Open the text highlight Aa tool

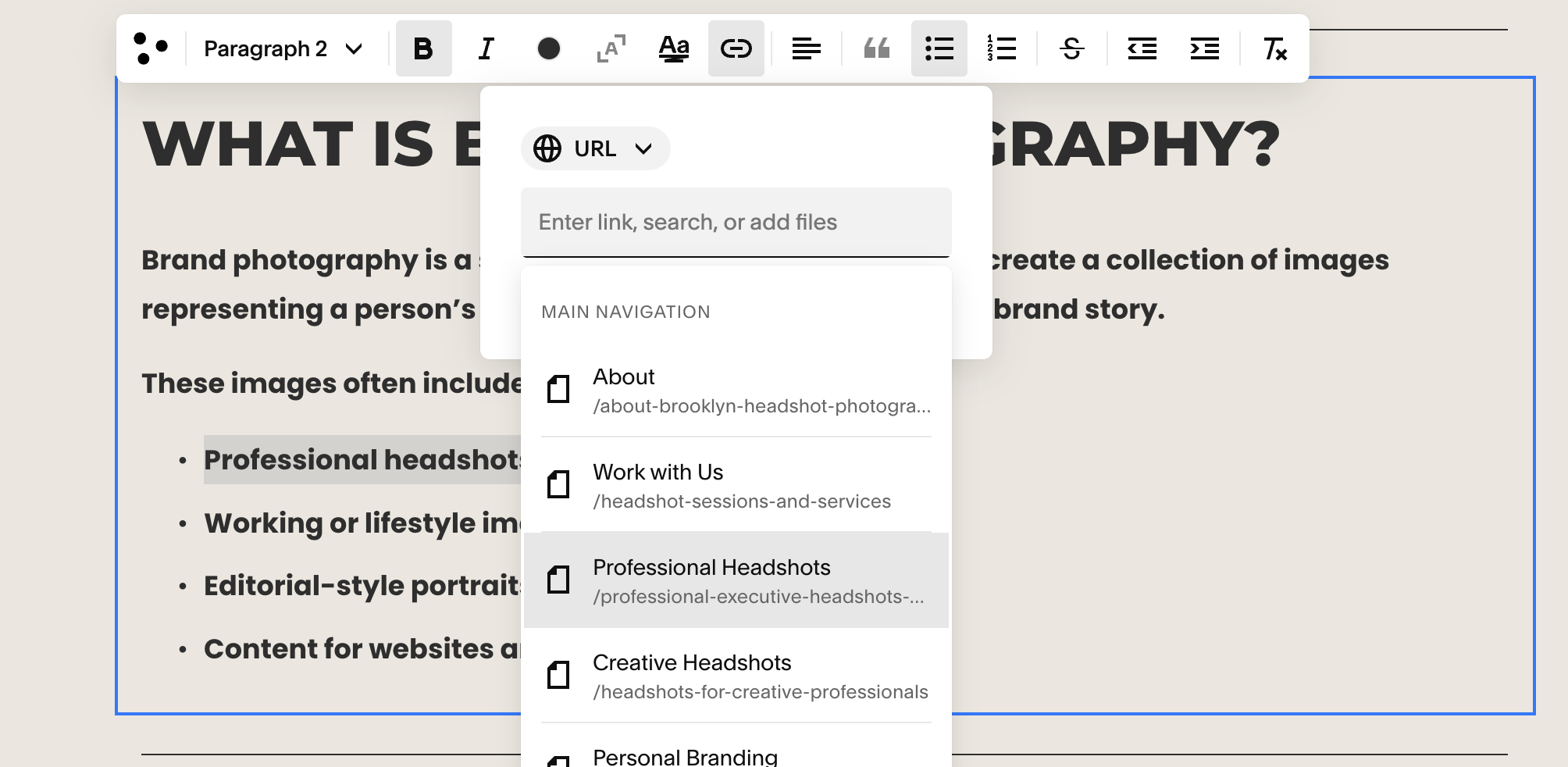tap(673, 48)
